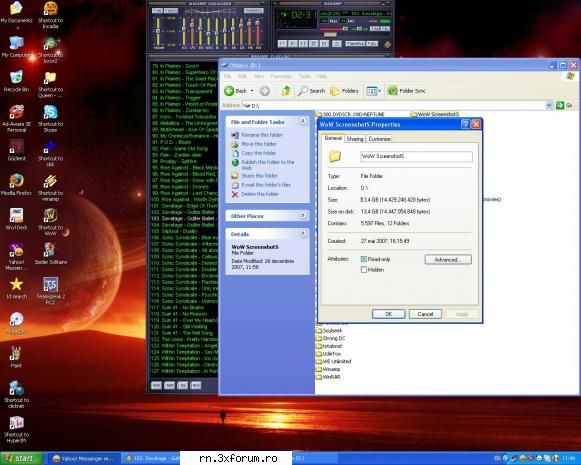This screenshot has width=581, height=465.
Task: Collapse the File and Folder Tasks panel
Action: [x=303, y=121]
